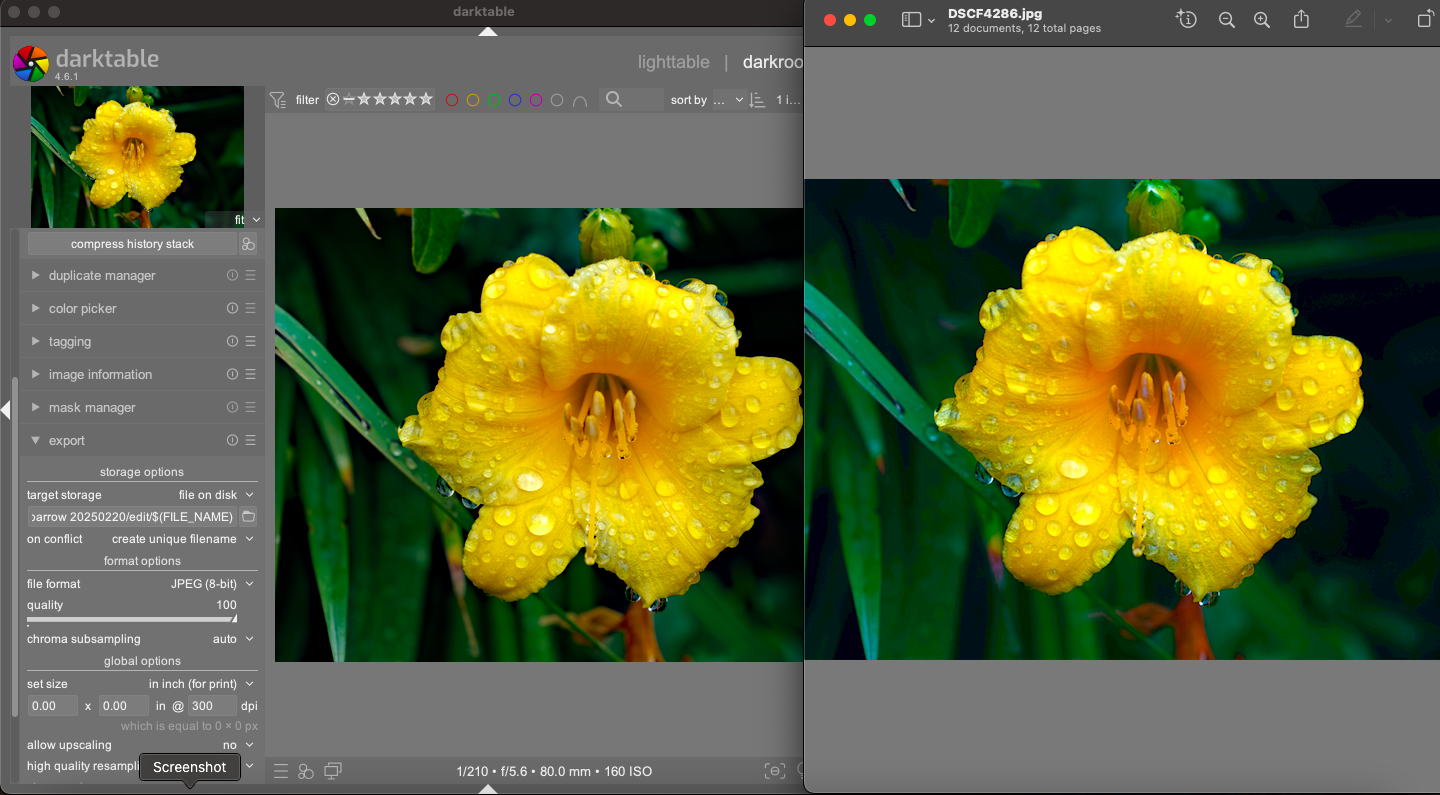
Task: Open the Preview info inspector icon
Action: point(1186,19)
